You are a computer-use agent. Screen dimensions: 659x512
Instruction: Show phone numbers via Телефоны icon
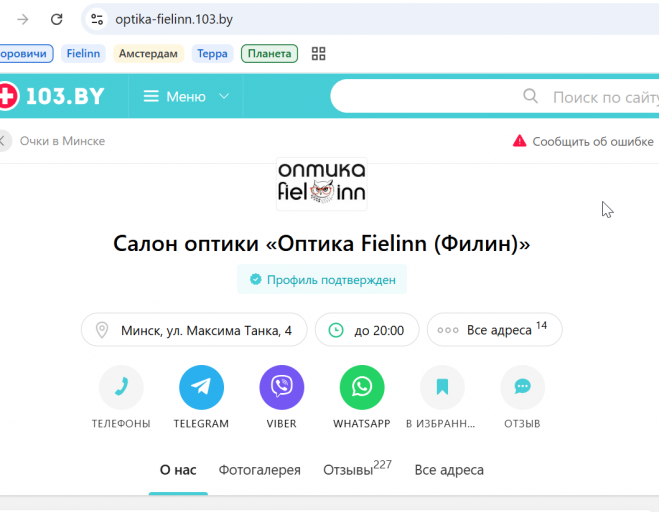121,387
